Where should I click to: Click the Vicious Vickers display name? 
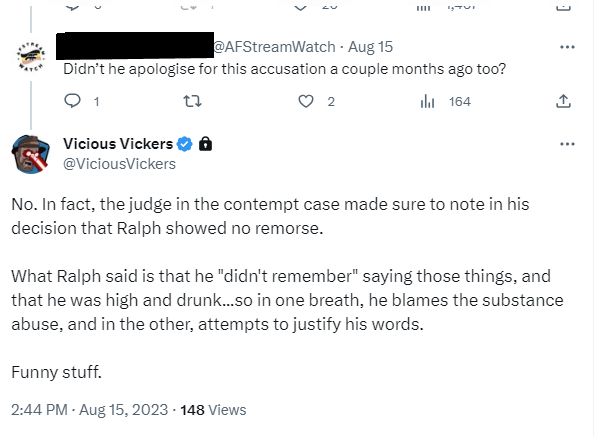click(118, 144)
